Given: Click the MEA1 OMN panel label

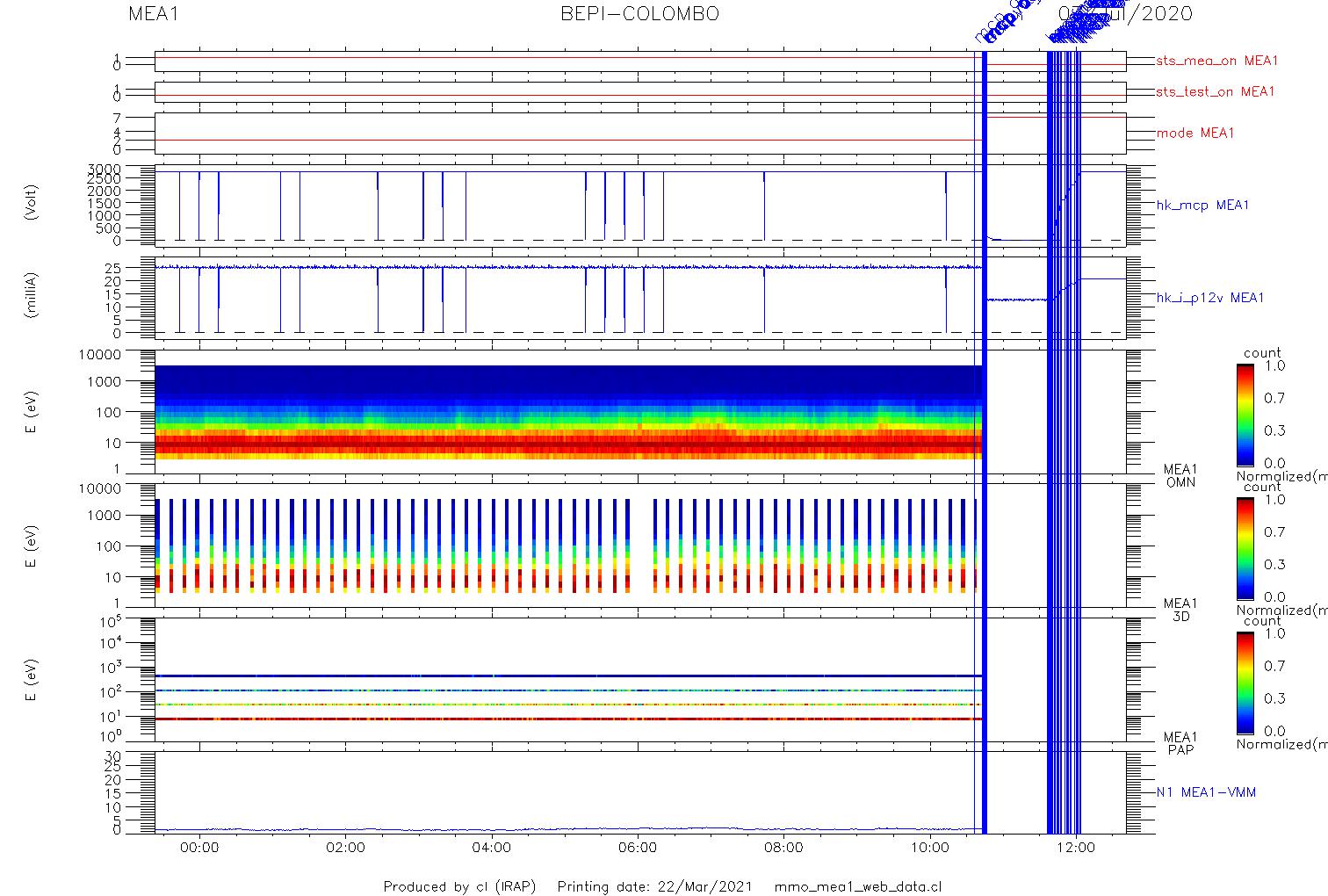Looking at the screenshot, I should pos(1180,476).
